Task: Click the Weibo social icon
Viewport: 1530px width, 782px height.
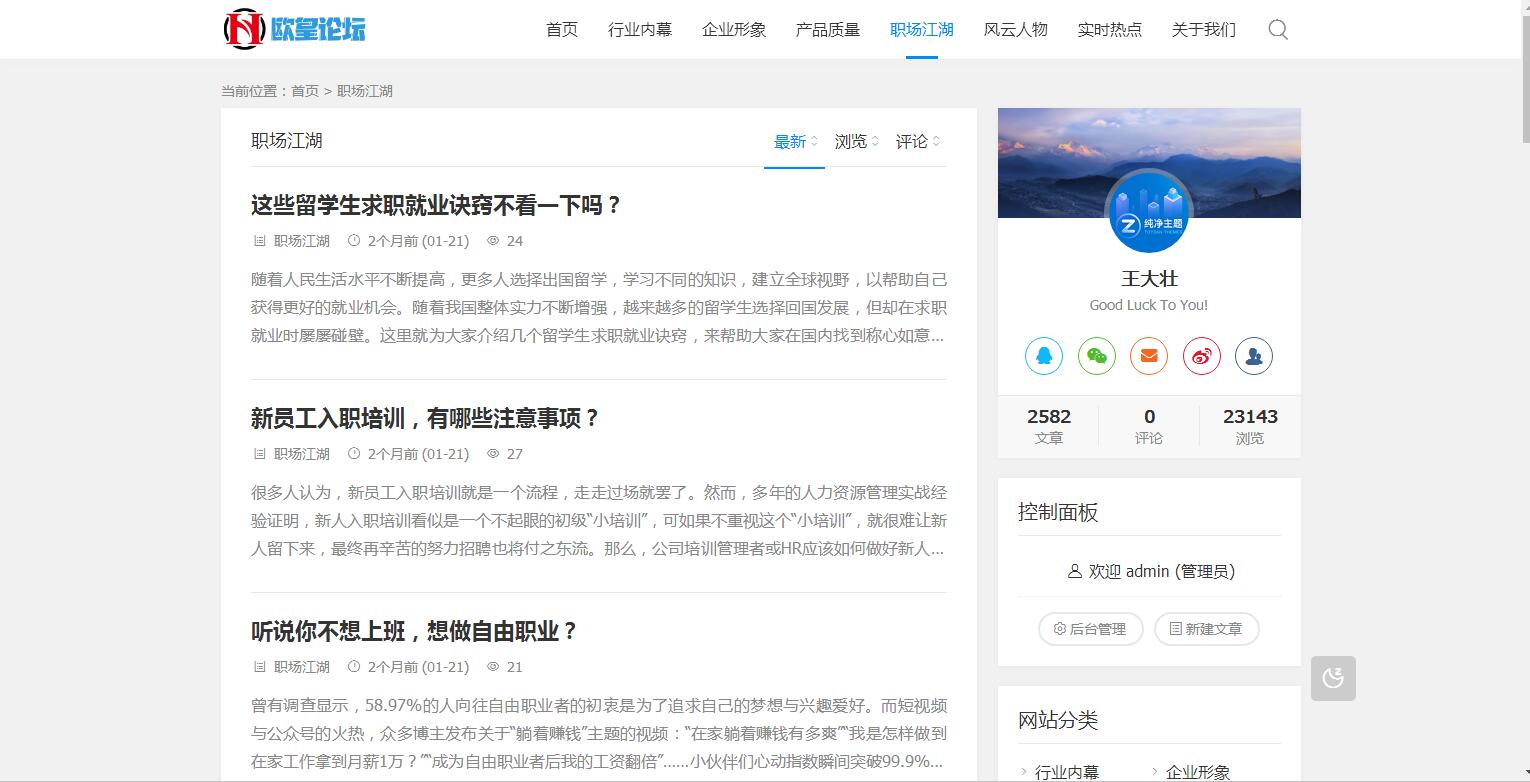Action: click(x=1202, y=356)
